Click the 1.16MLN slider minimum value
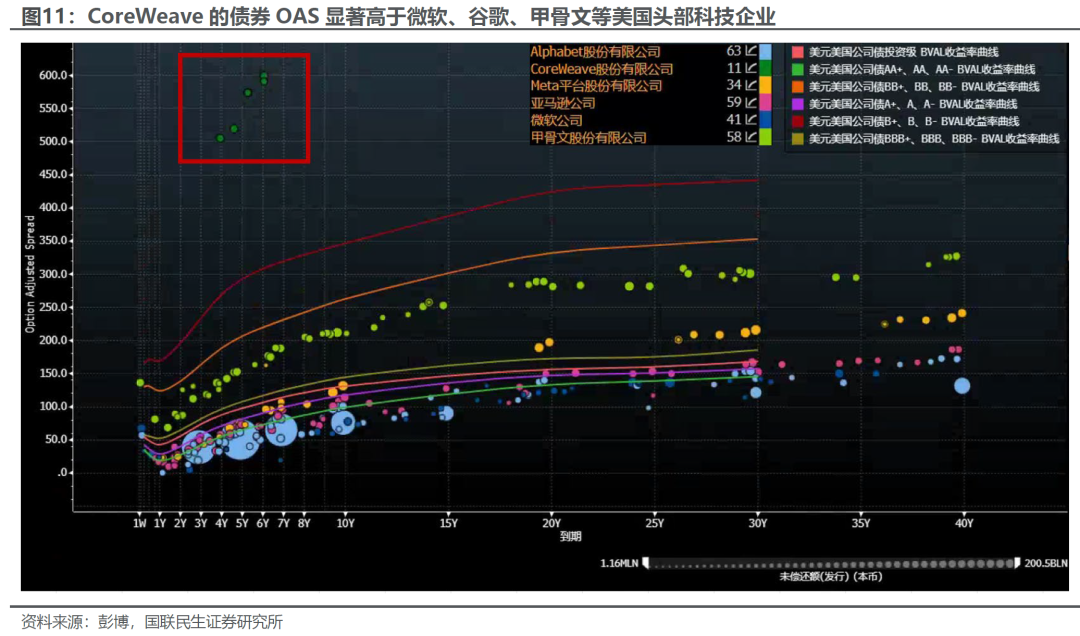 coord(619,564)
